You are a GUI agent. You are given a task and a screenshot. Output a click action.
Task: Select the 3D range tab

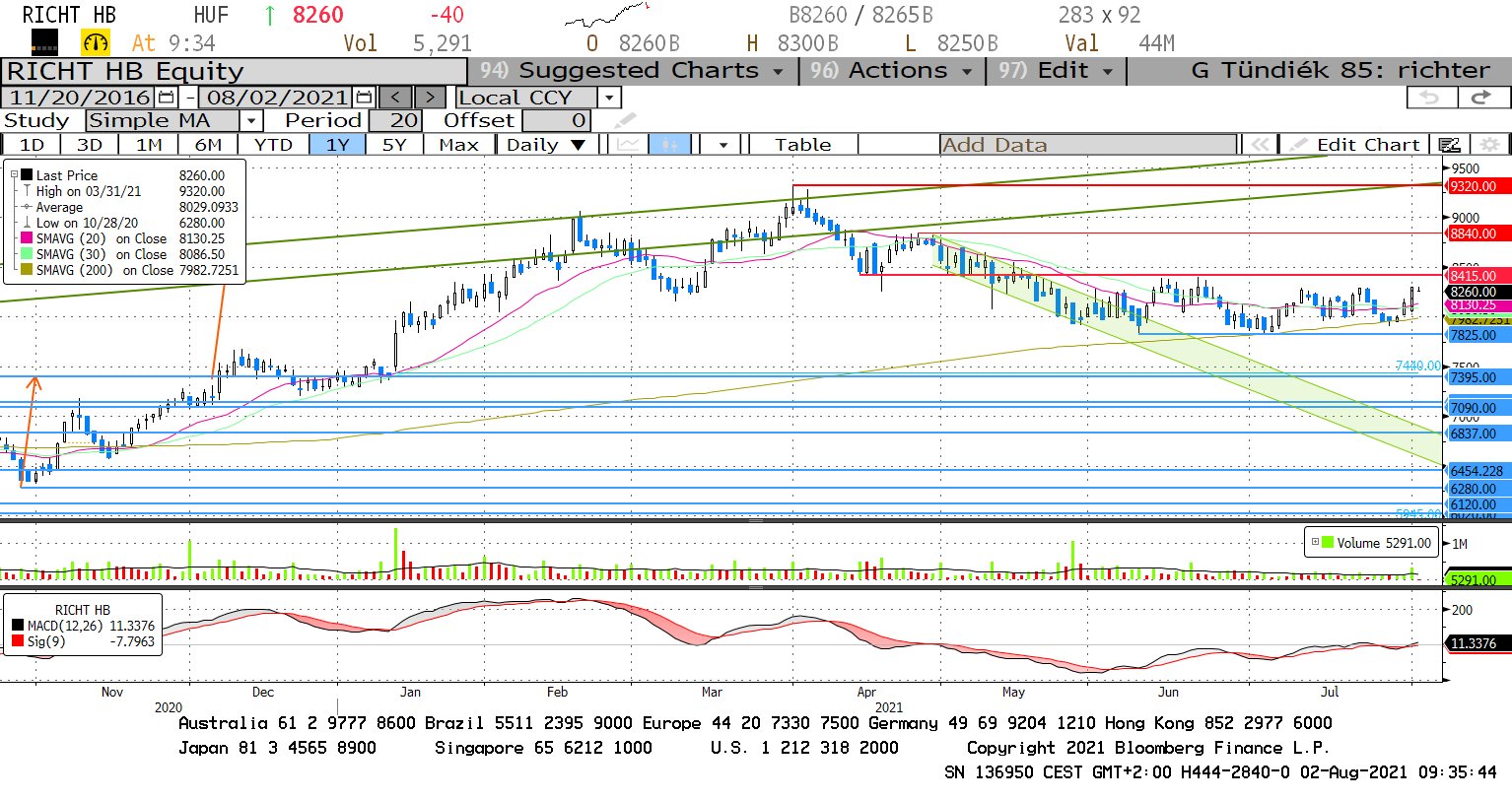click(x=90, y=145)
